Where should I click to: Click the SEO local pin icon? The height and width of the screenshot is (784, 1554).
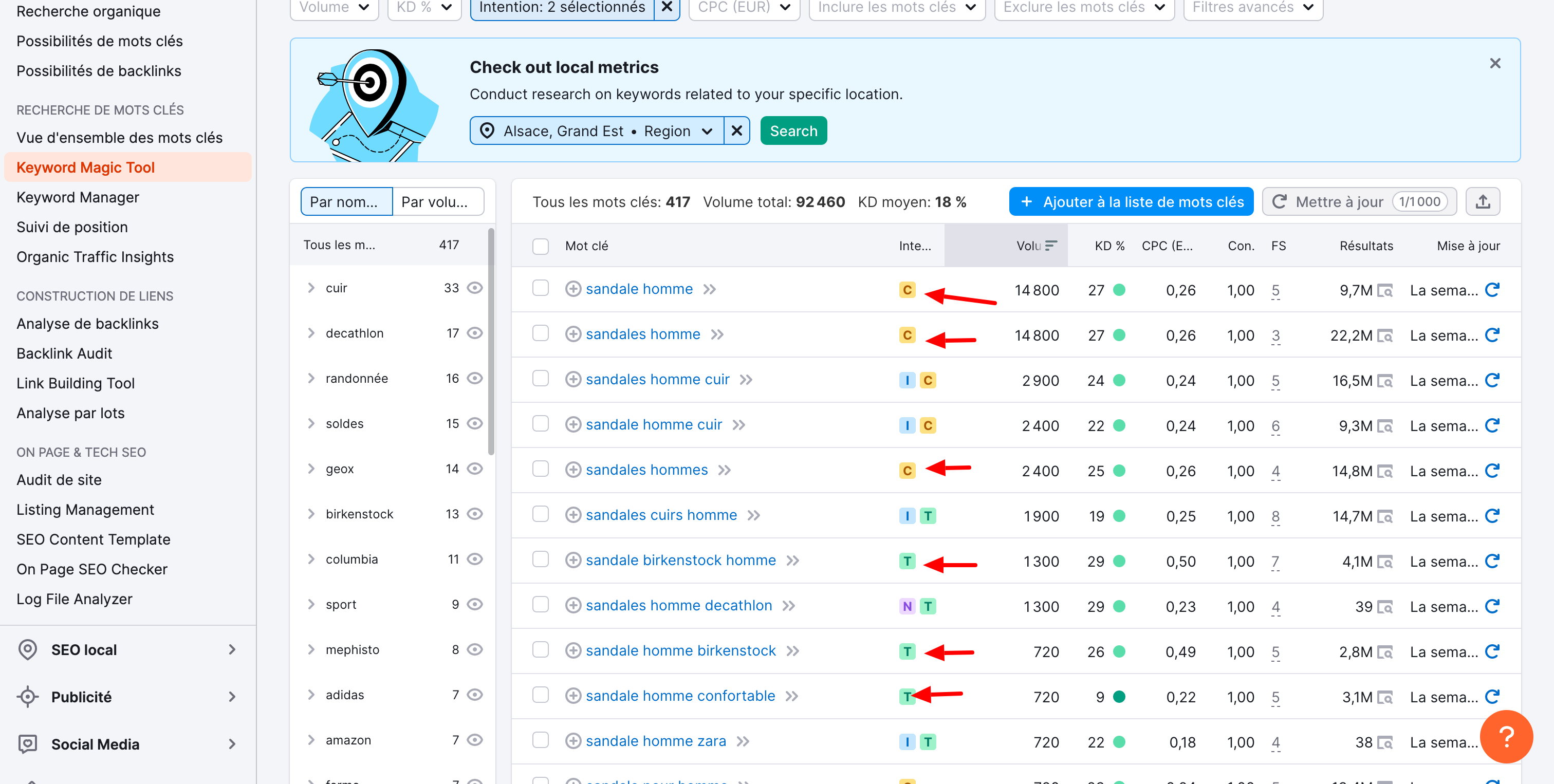point(28,649)
